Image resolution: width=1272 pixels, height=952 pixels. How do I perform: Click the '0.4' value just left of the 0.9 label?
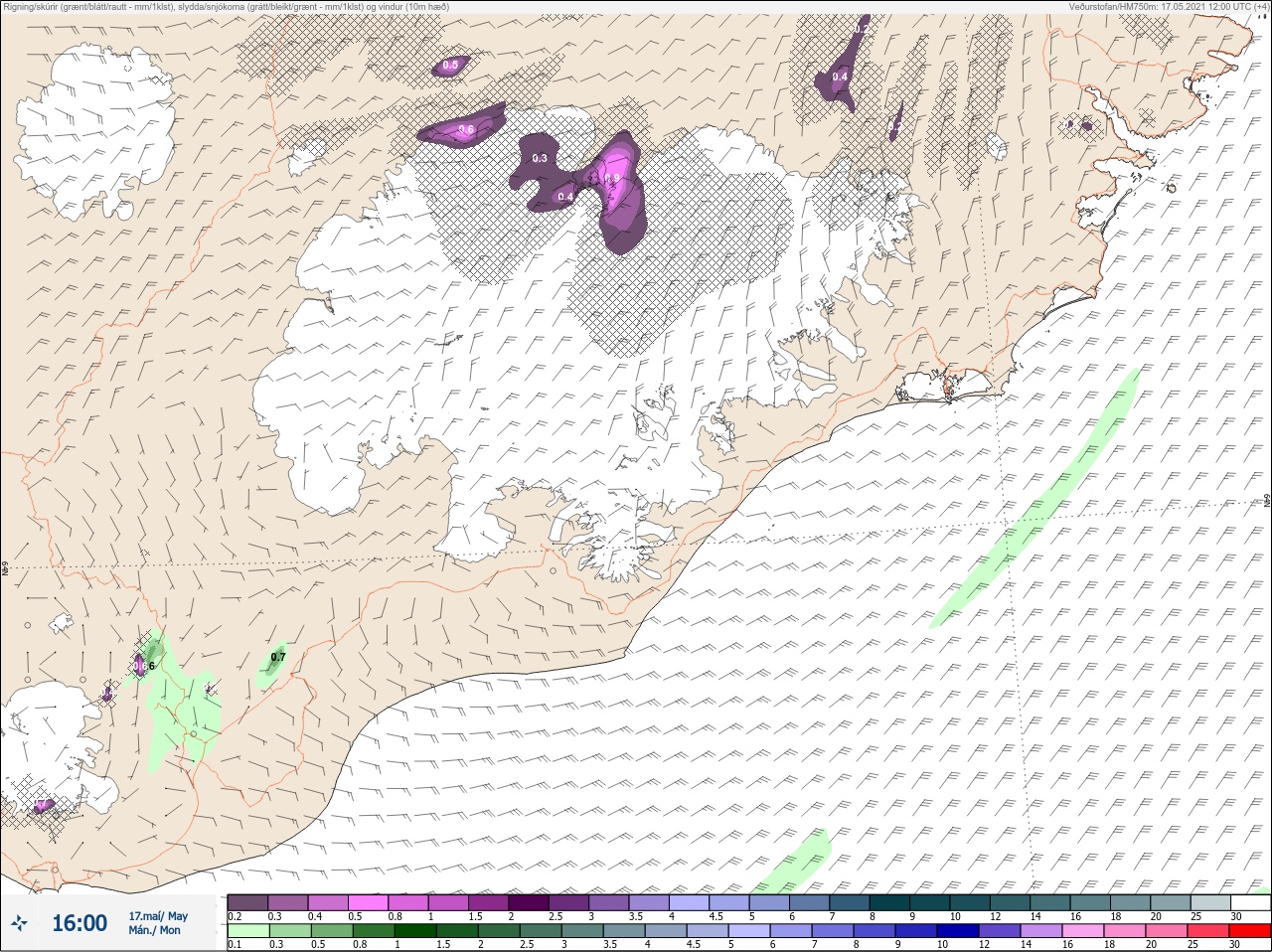click(x=565, y=197)
